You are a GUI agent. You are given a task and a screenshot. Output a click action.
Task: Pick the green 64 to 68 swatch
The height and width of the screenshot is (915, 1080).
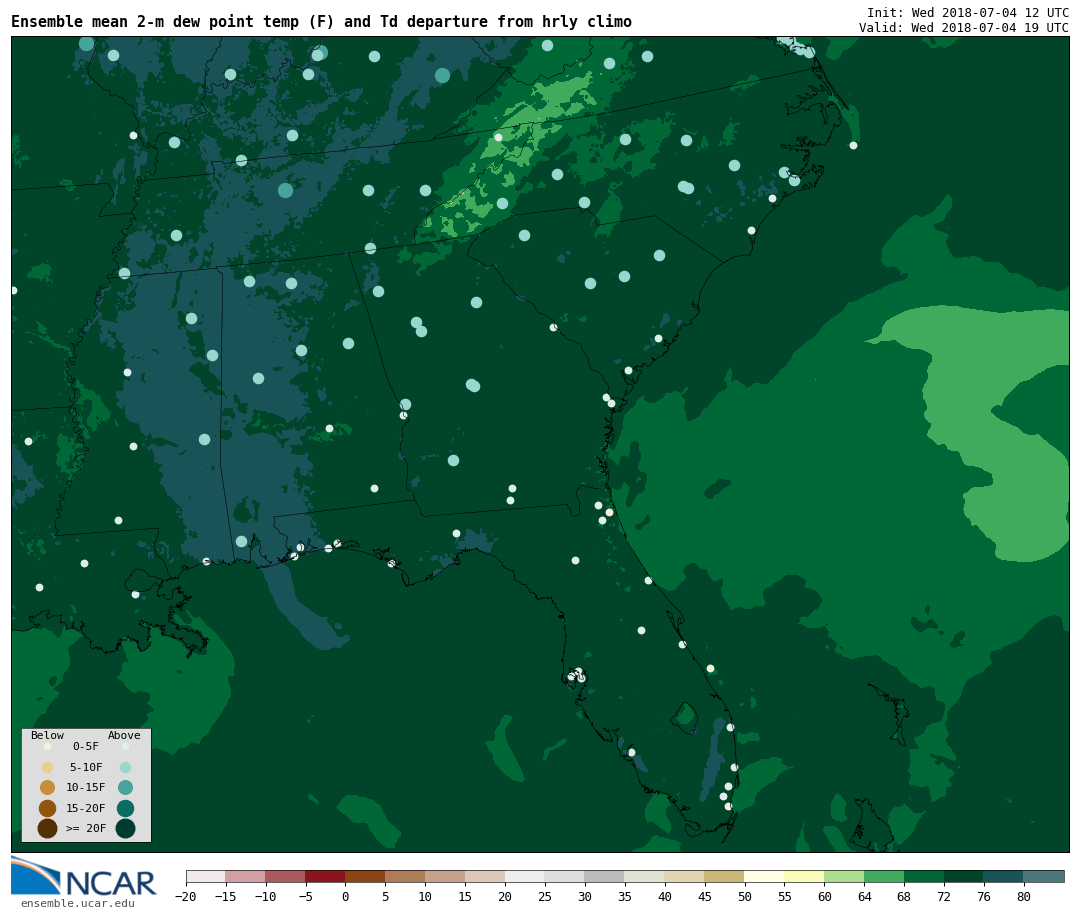coord(884,876)
